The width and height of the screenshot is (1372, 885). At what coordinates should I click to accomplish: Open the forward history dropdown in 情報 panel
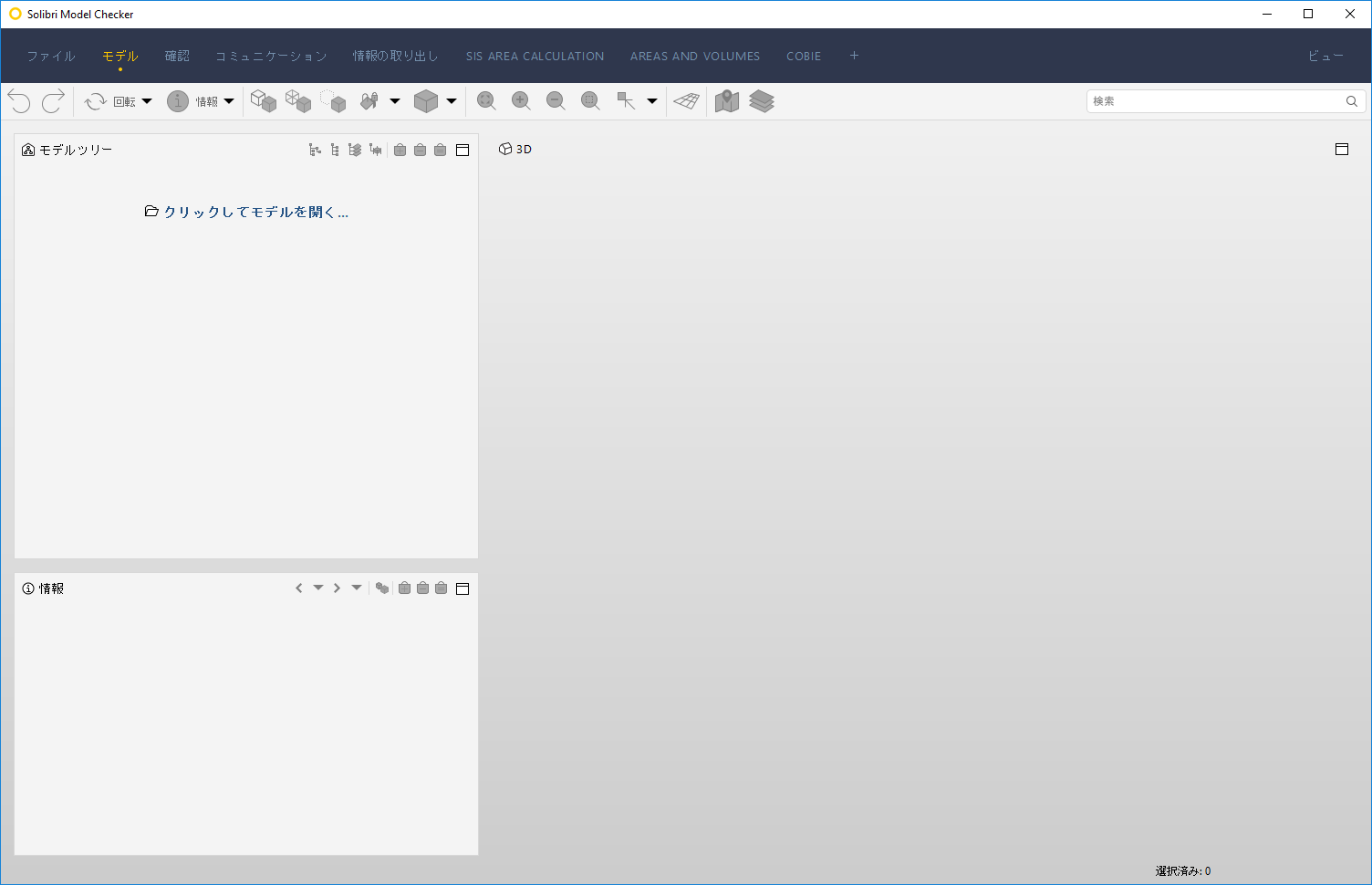click(357, 588)
